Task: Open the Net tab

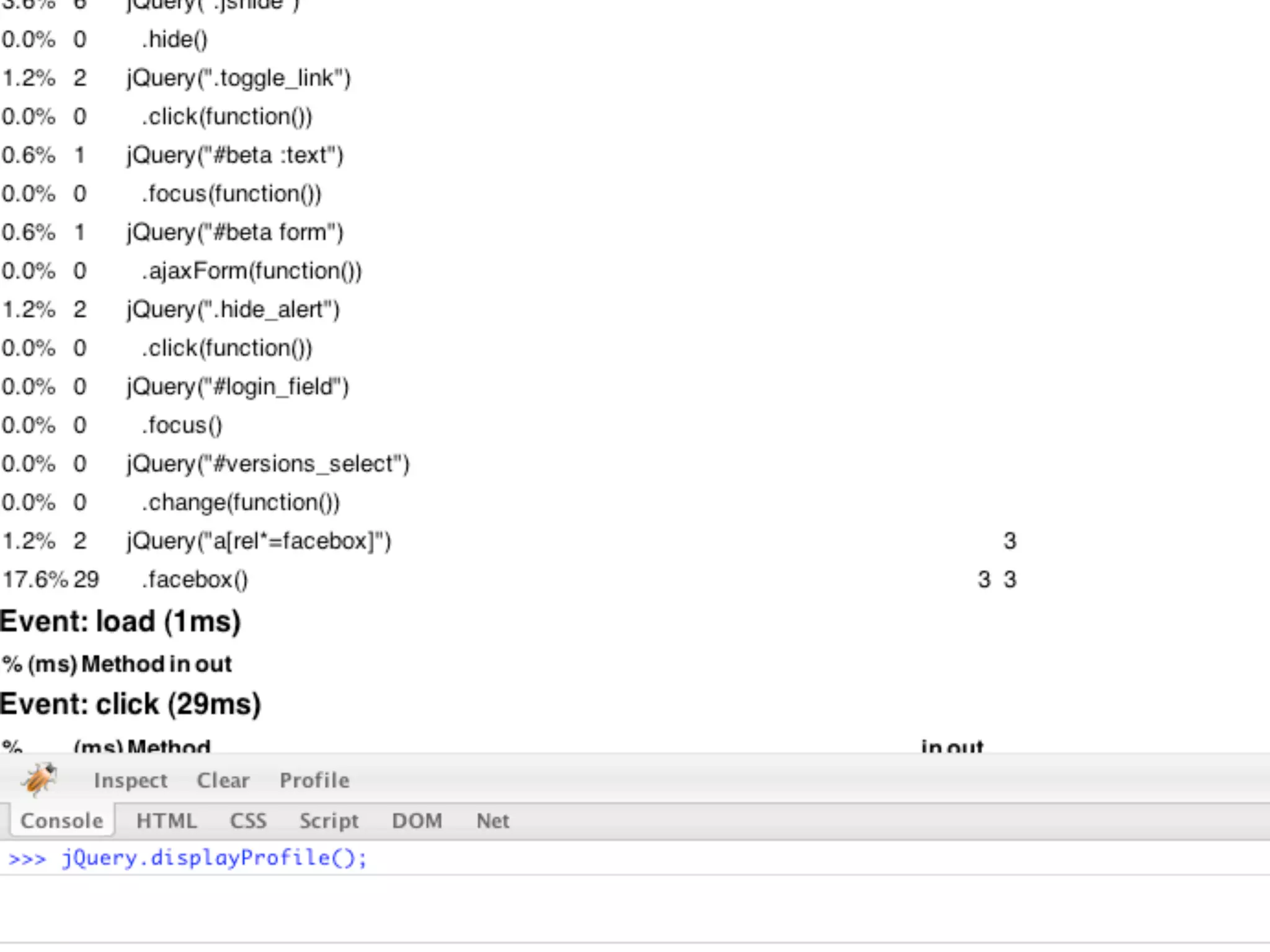Action: coord(492,821)
